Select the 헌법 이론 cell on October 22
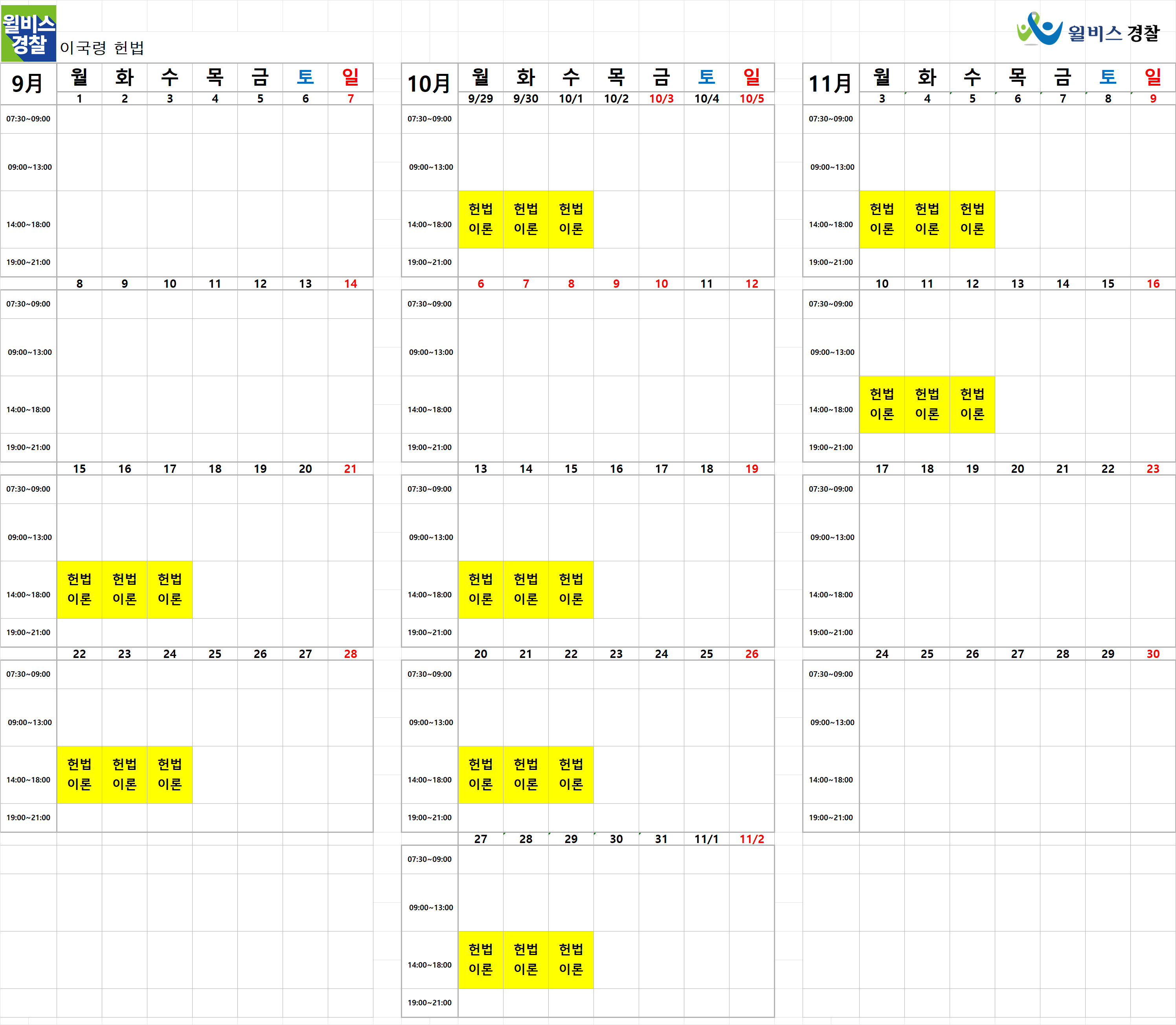1176x1025 pixels. 571,775
